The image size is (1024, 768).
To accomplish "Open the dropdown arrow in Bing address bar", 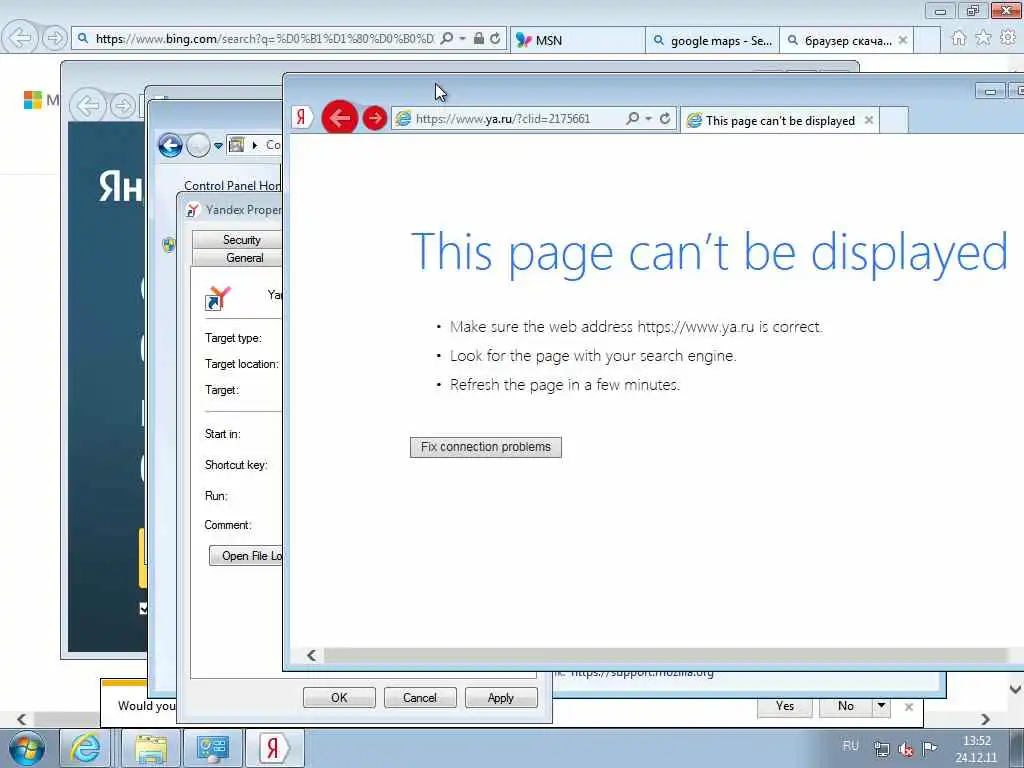I will tap(462, 39).
